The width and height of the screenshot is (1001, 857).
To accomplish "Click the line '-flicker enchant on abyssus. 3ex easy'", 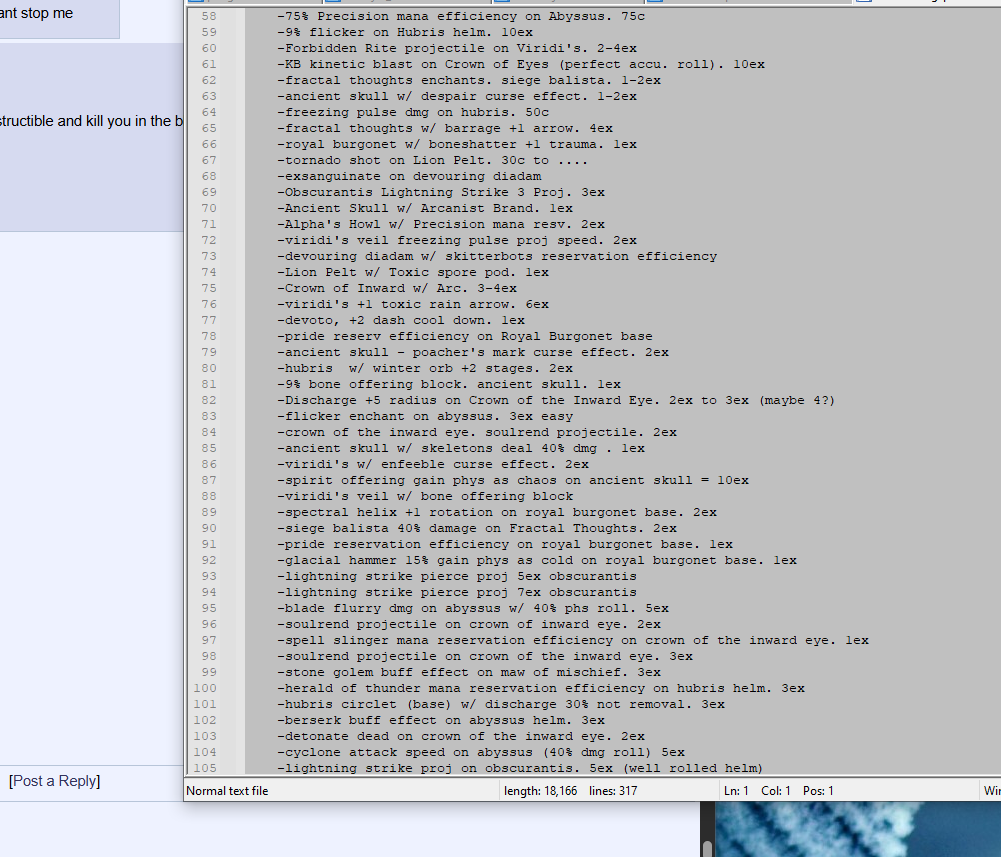I will click(x=425, y=416).
